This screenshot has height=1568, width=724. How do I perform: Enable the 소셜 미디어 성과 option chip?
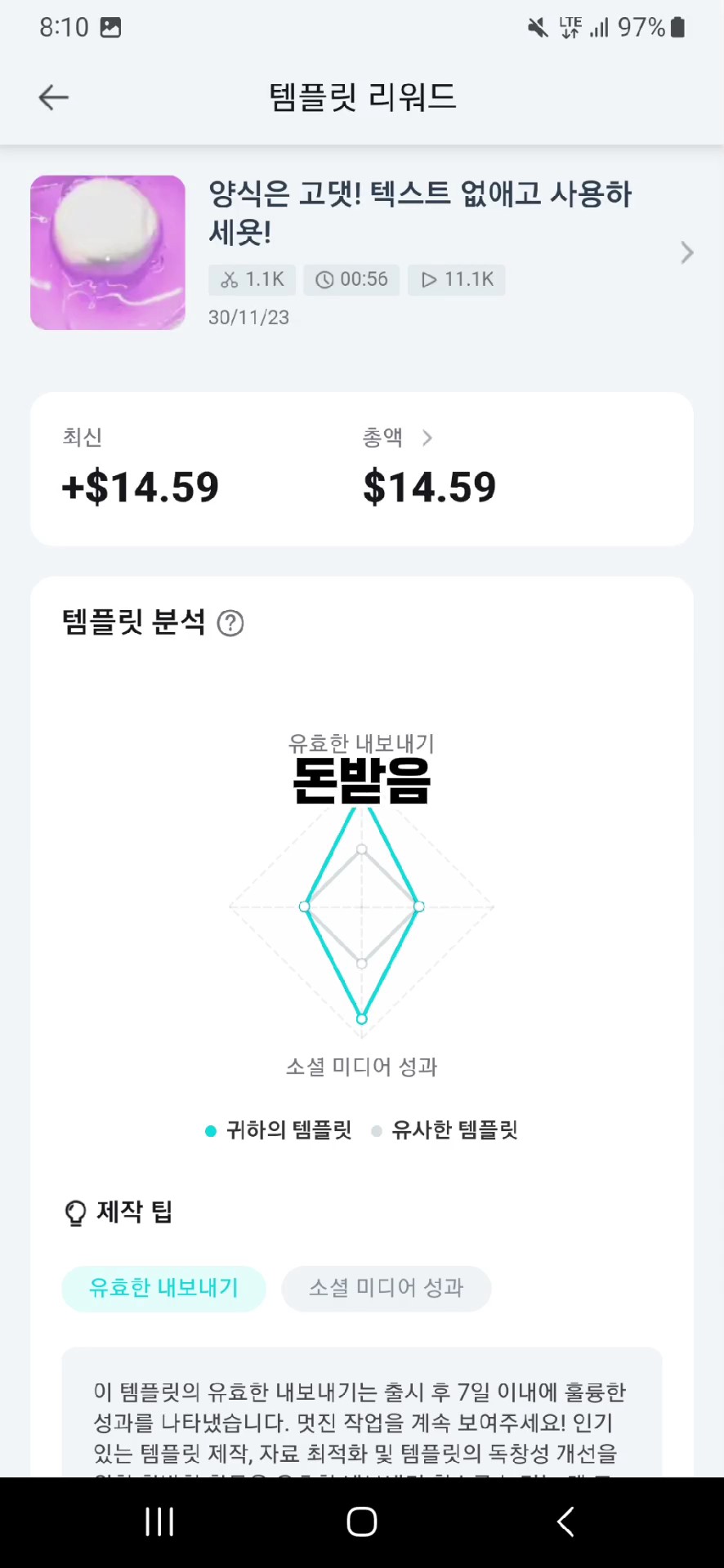point(386,1288)
